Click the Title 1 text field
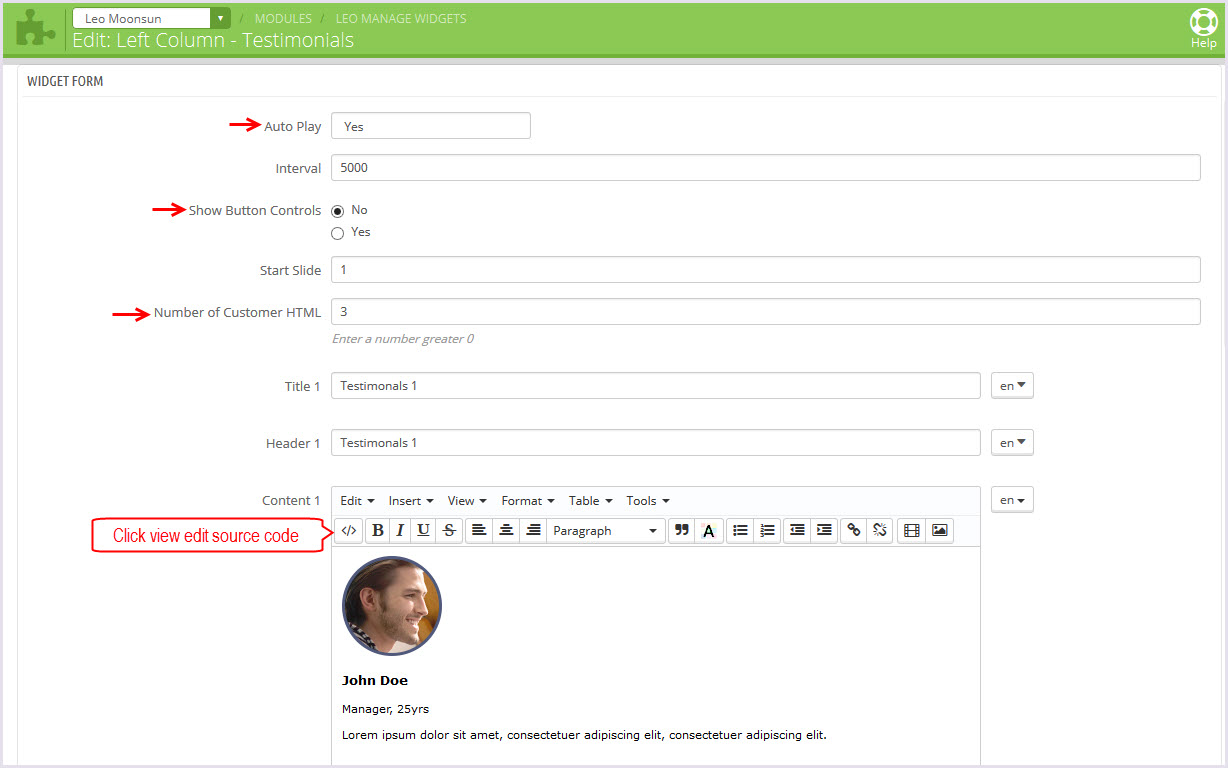1228x768 pixels. (656, 386)
